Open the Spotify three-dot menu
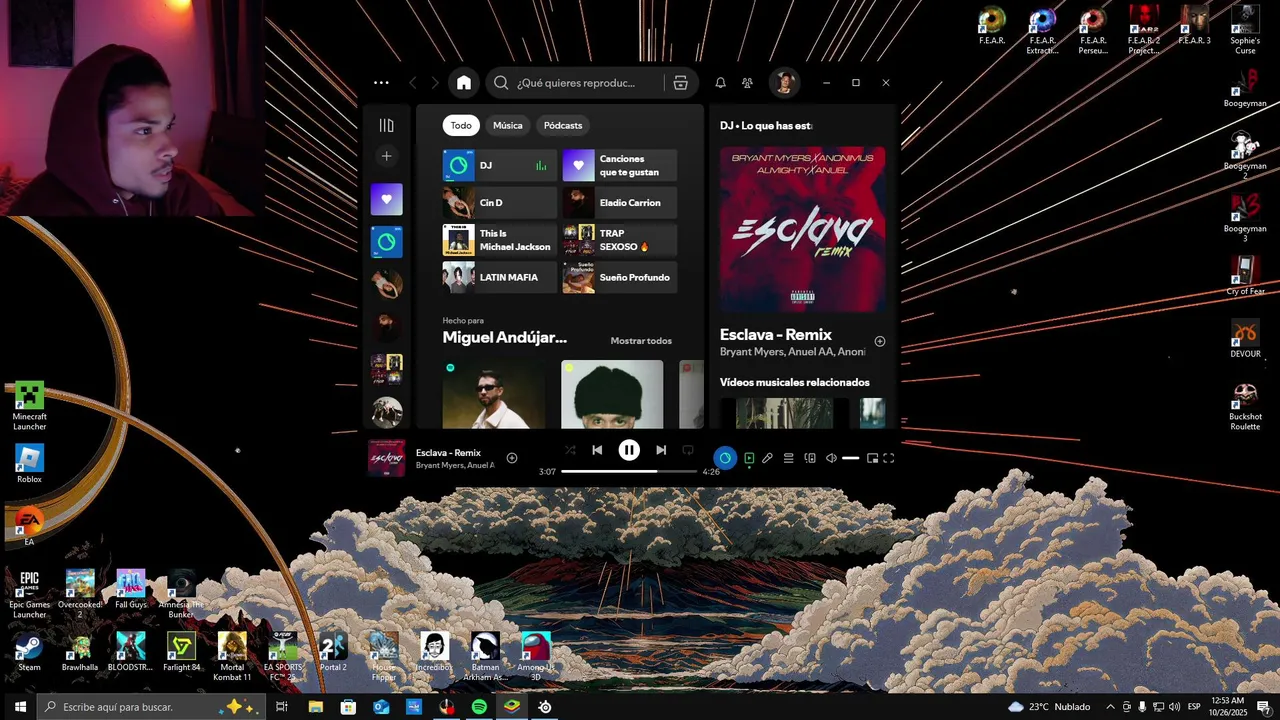 [381, 83]
